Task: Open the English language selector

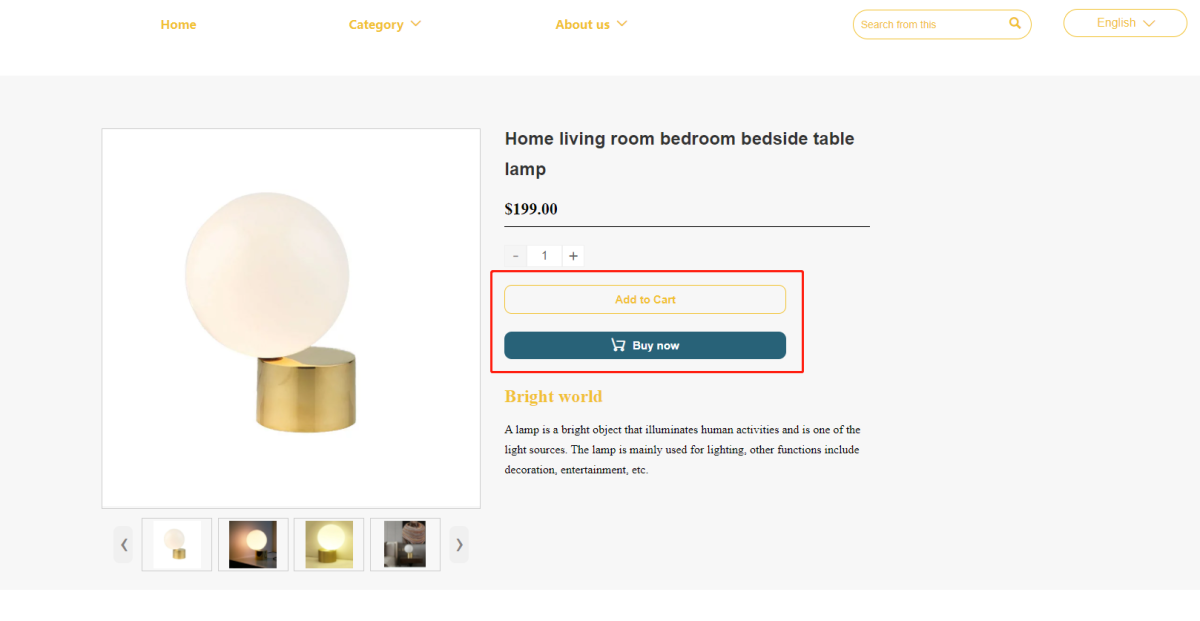Action: pos(1124,23)
